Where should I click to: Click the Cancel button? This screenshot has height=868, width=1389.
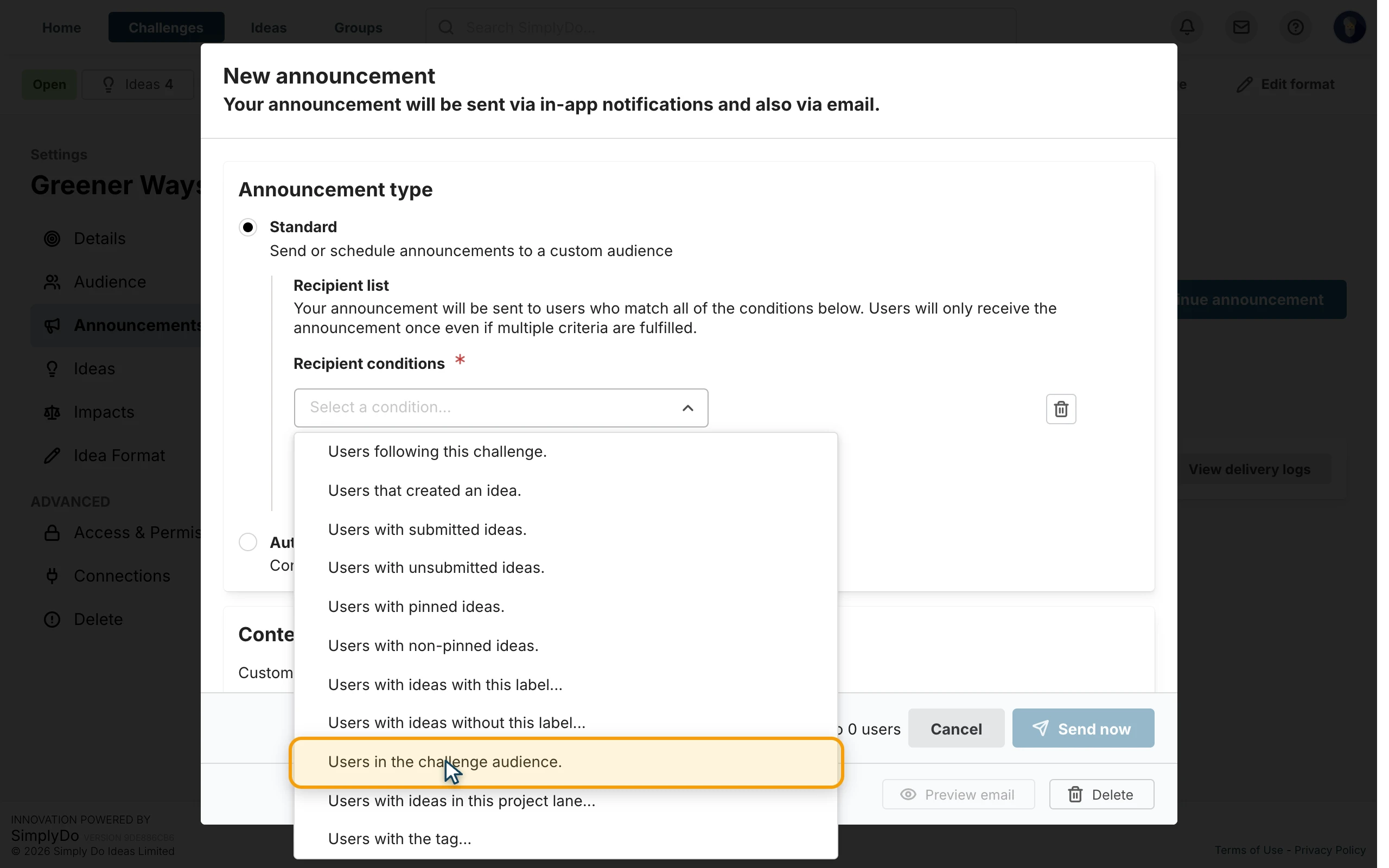(x=955, y=729)
